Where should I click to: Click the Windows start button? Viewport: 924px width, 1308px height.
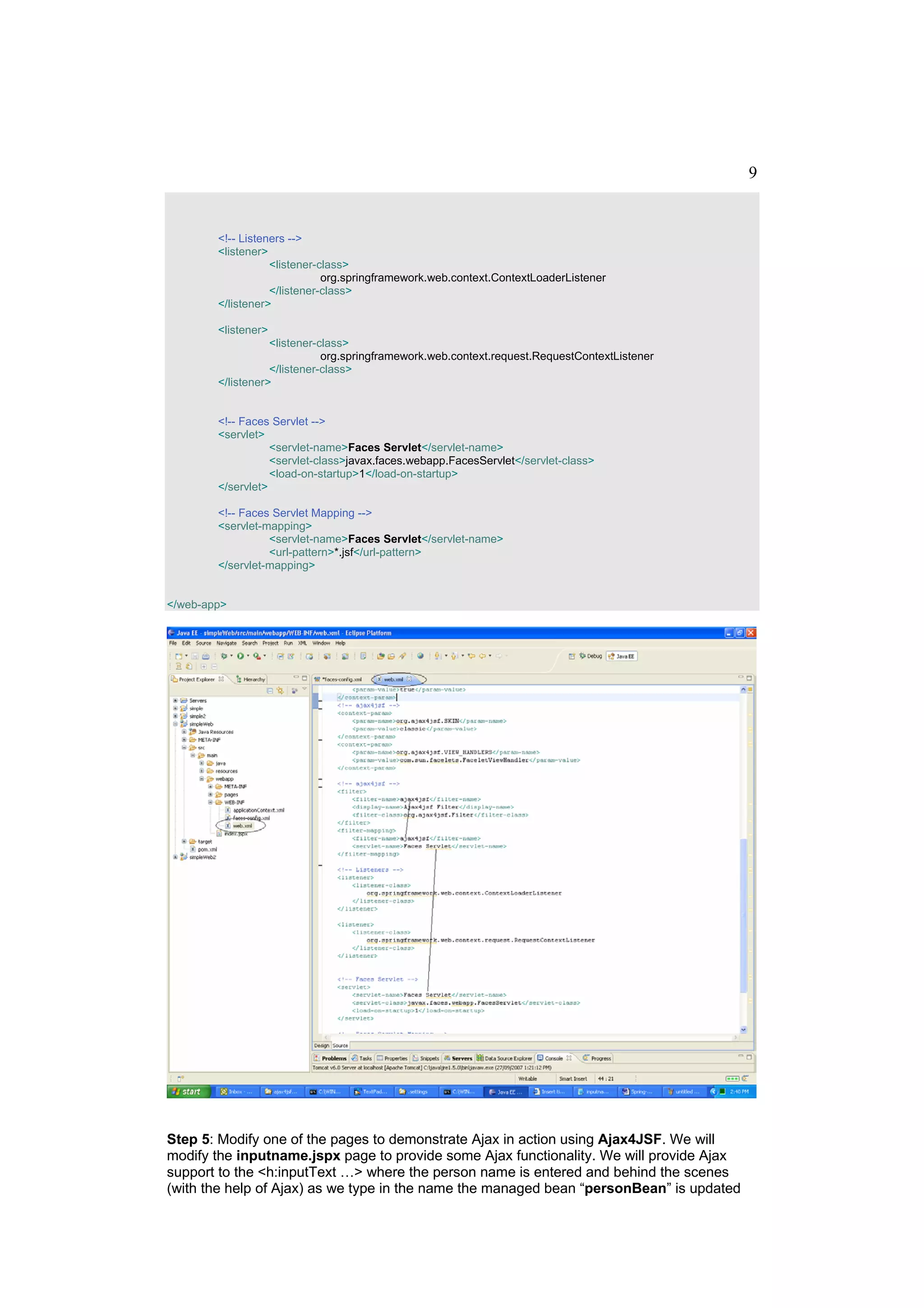189,1091
